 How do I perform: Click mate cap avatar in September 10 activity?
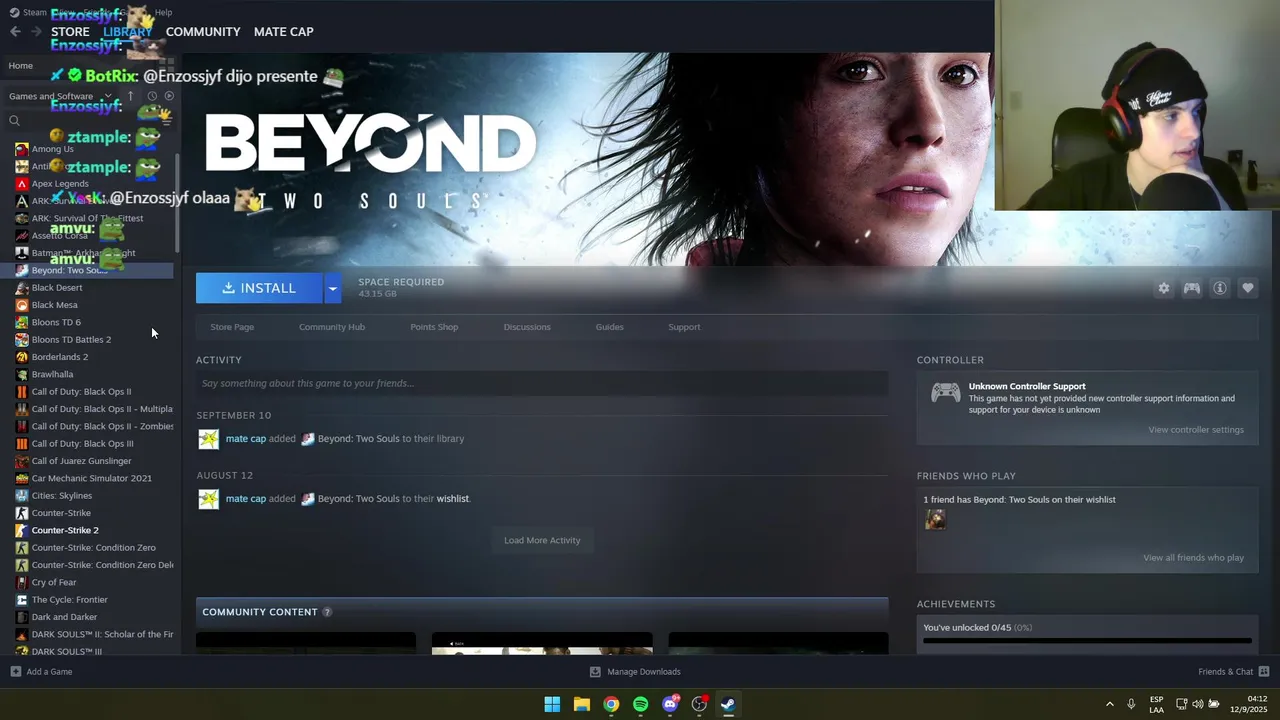pyautogui.click(x=208, y=439)
